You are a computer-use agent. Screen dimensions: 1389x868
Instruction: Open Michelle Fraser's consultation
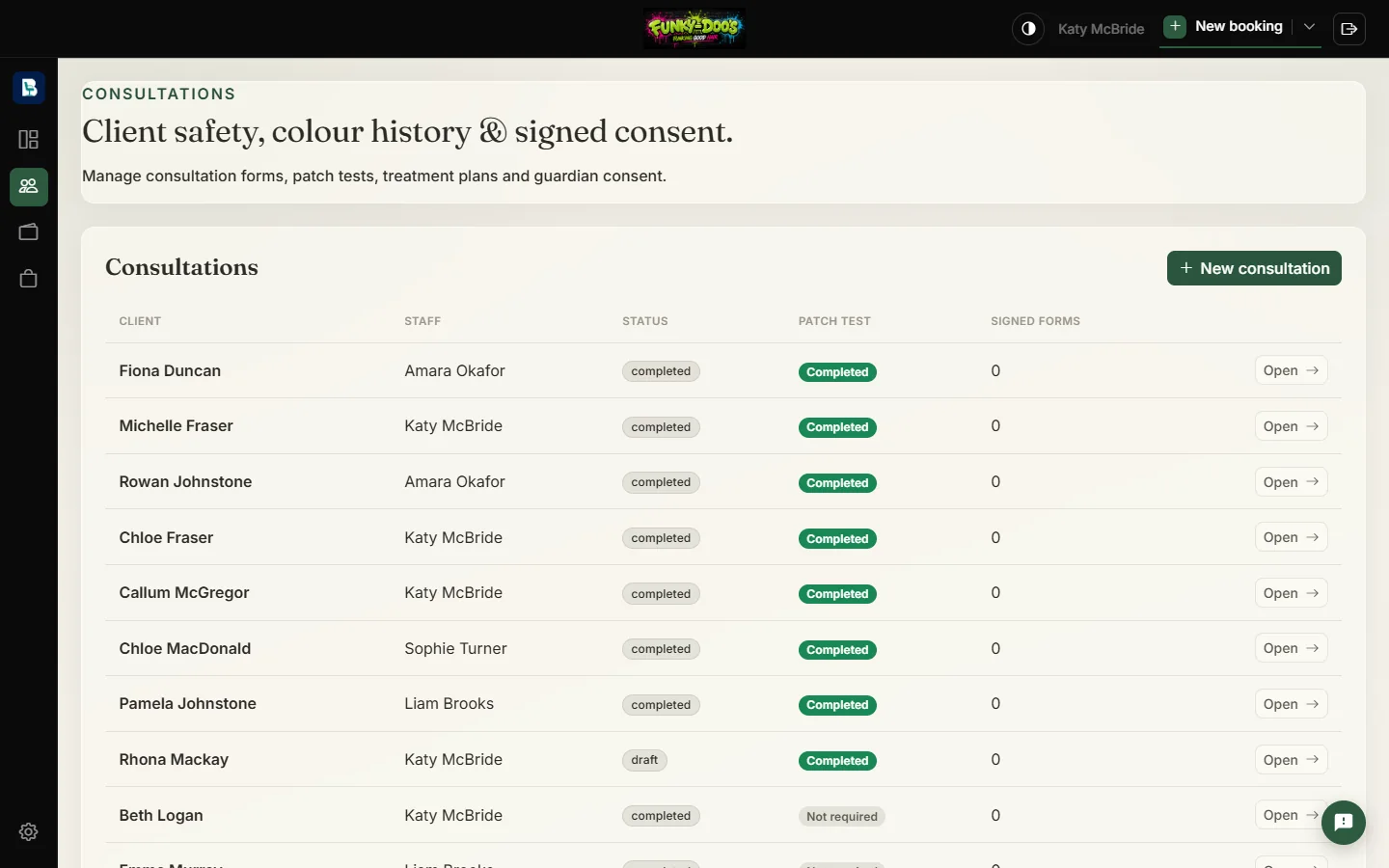tap(1291, 426)
